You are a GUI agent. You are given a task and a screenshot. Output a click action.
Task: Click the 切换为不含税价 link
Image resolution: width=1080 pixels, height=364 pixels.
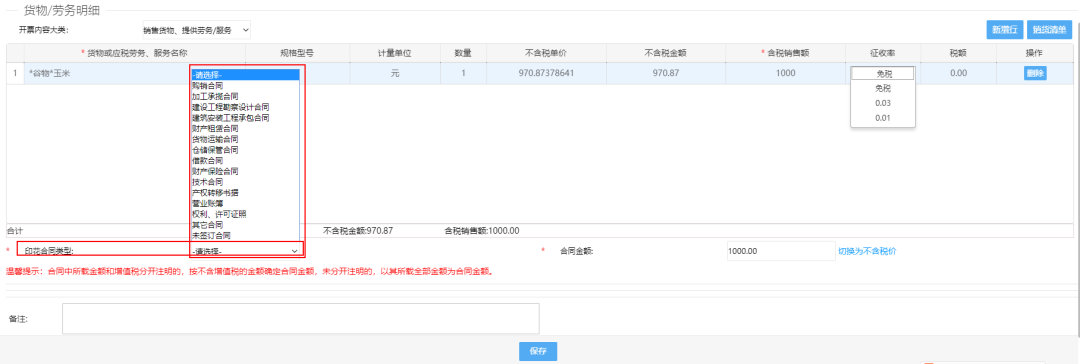(x=866, y=251)
